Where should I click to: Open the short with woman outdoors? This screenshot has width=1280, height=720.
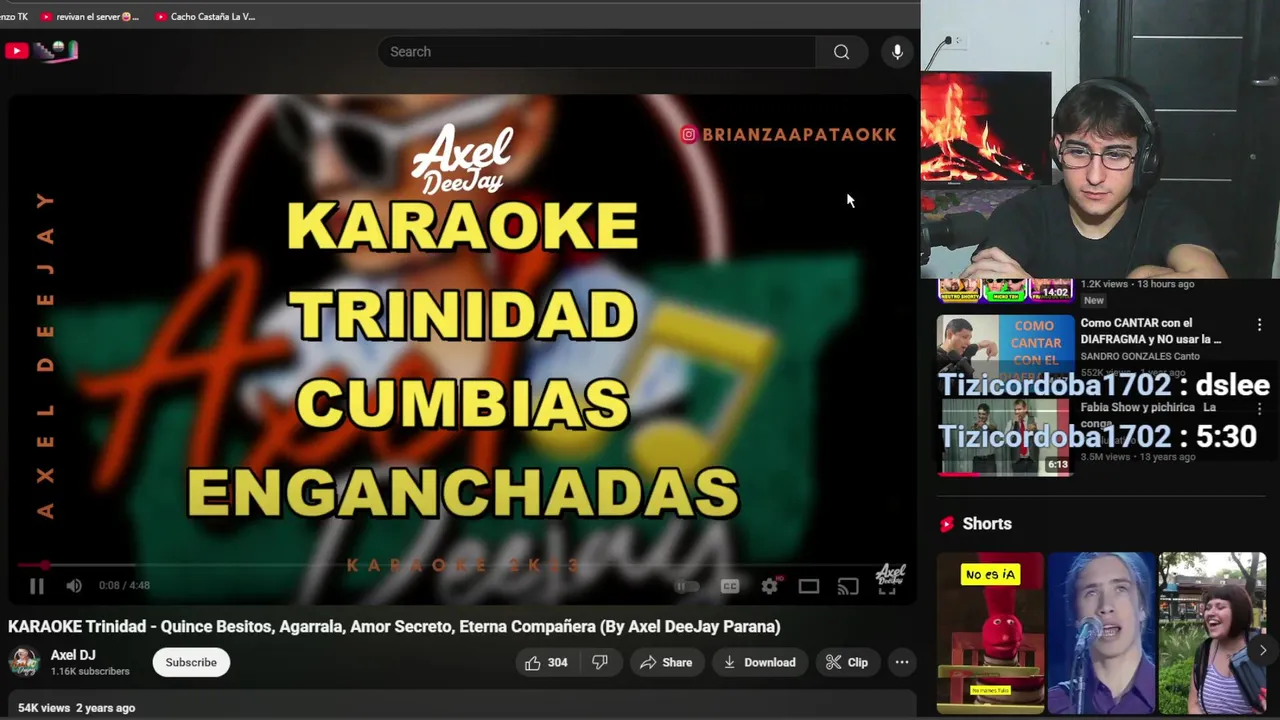pos(1212,633)
